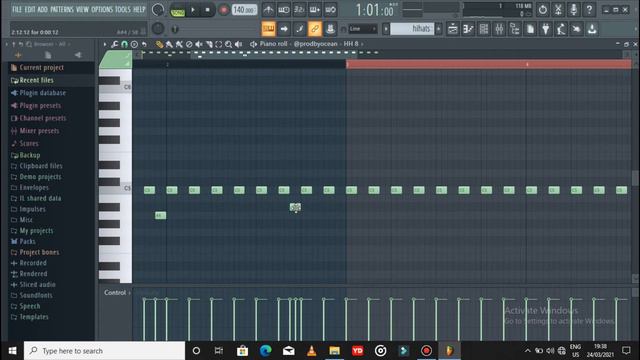This screenshot has height=360, width=640.
Task: Open the hihats pattern selector
Action: point(412,29)
